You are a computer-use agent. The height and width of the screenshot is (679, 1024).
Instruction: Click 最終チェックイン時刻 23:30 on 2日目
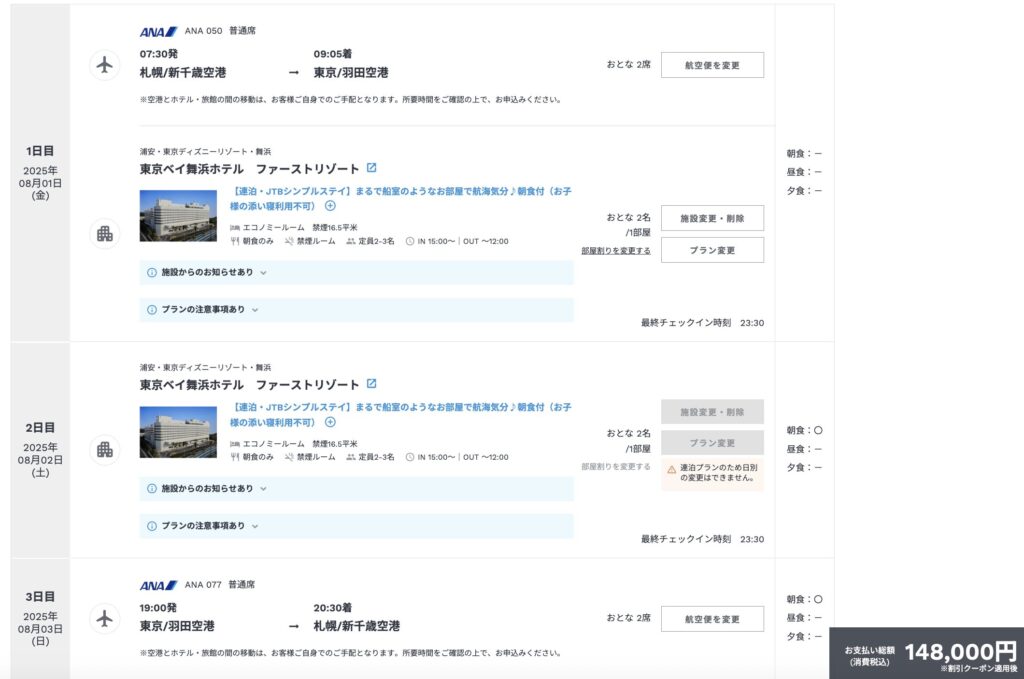[702, 539]
